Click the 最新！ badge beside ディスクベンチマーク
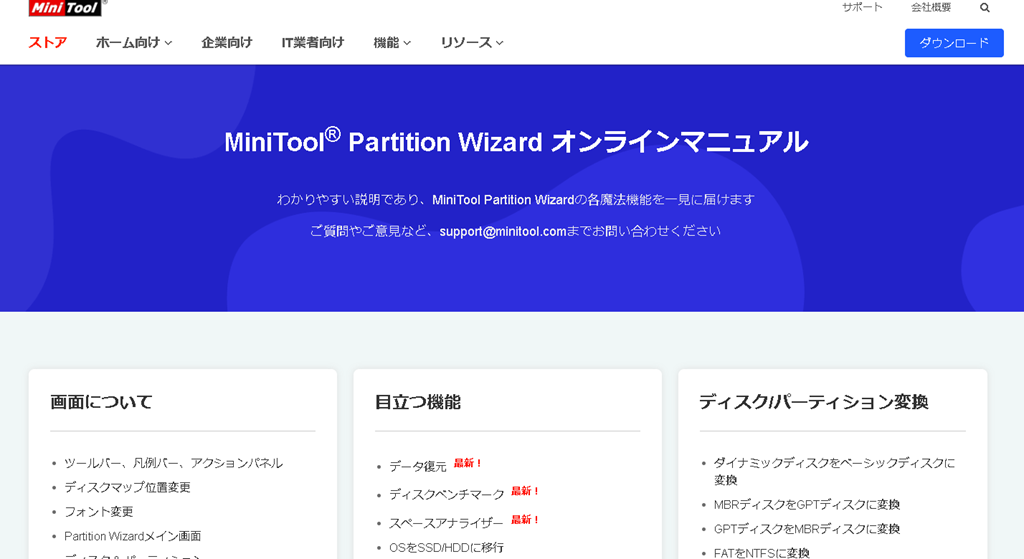 [x=525, y=490]
